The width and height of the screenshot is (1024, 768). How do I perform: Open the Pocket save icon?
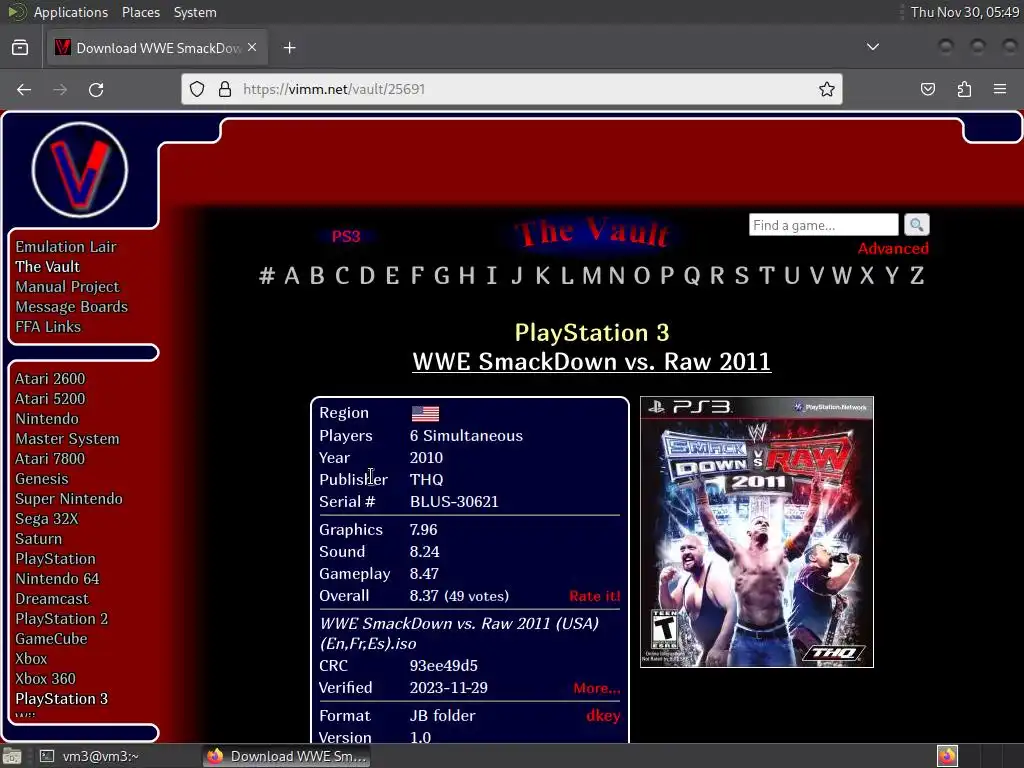[928, 89]
